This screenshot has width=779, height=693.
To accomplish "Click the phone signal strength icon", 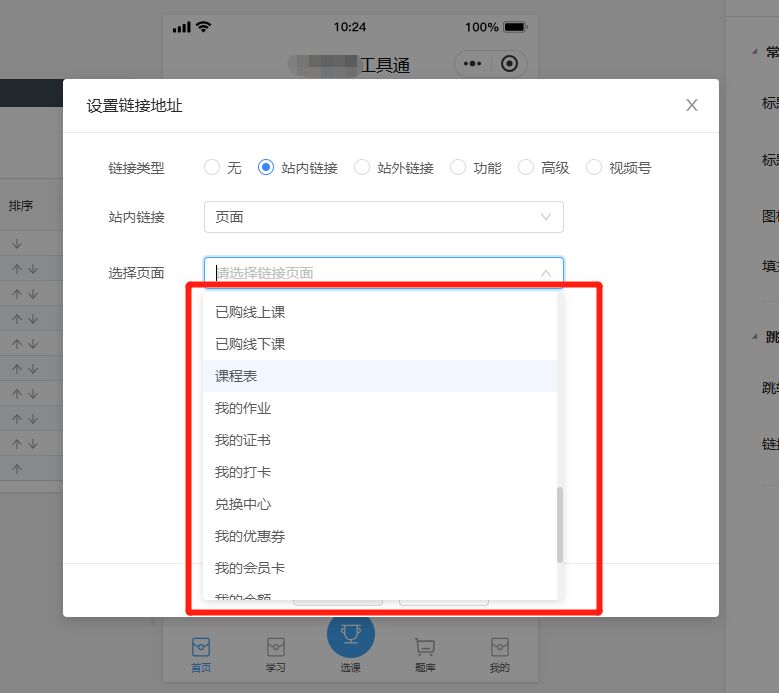I will pos(181,27).
